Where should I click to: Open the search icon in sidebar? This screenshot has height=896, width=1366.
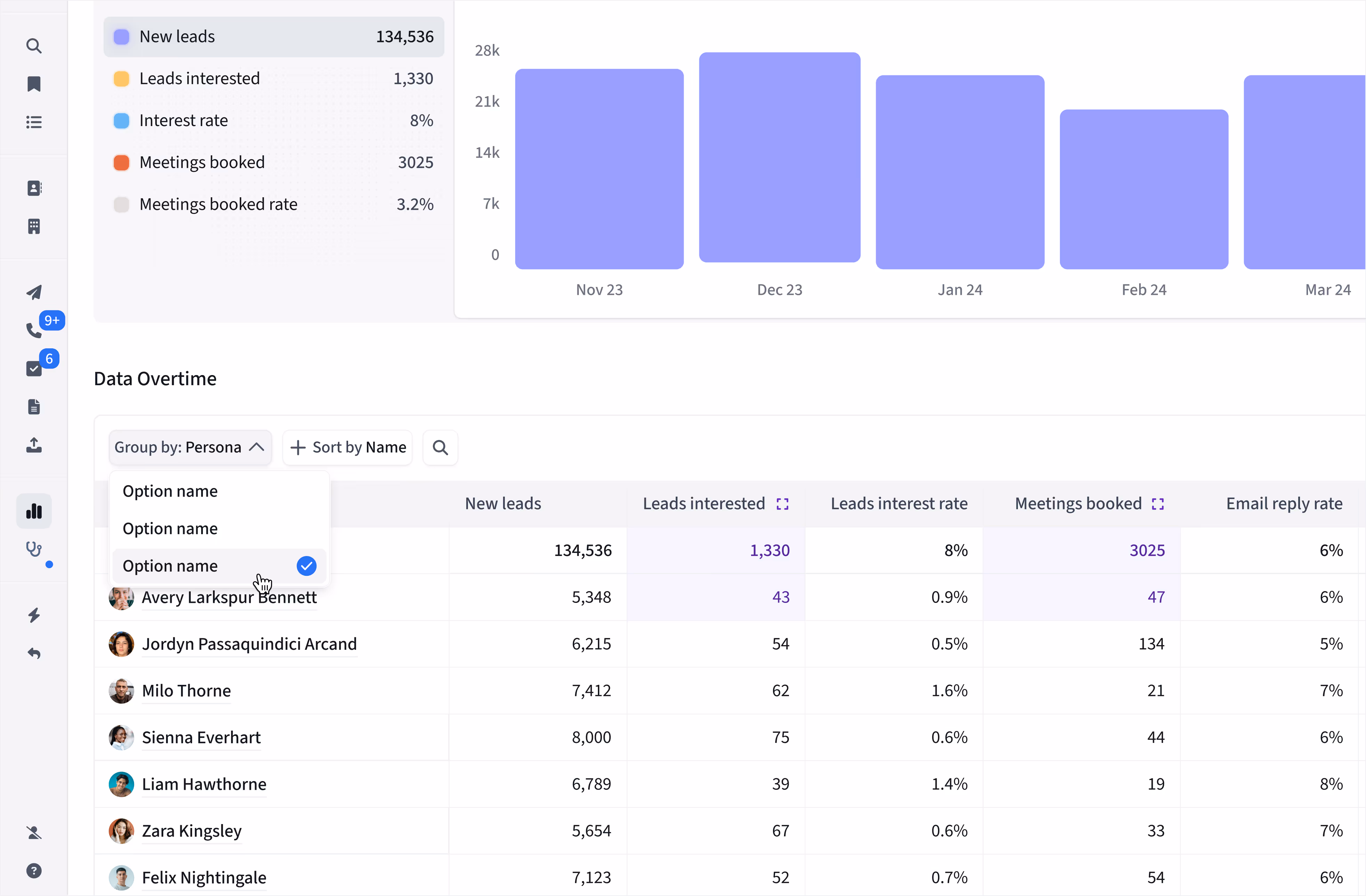pyautogui.click(x=34, y=46)
